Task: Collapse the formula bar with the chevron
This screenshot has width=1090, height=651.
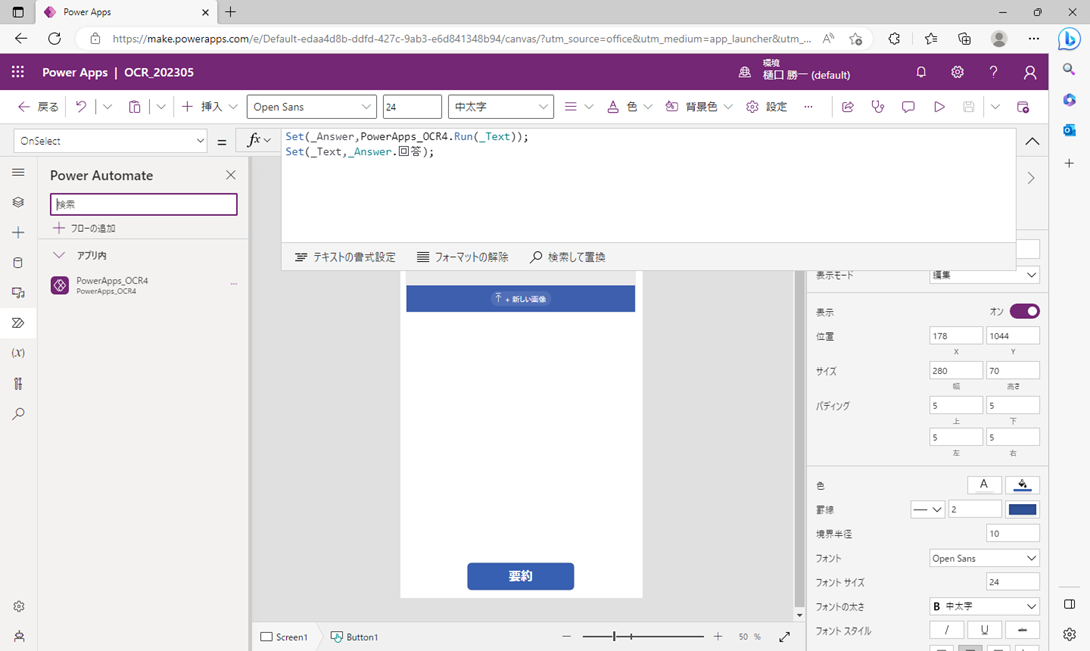Action: [1032, 141]
